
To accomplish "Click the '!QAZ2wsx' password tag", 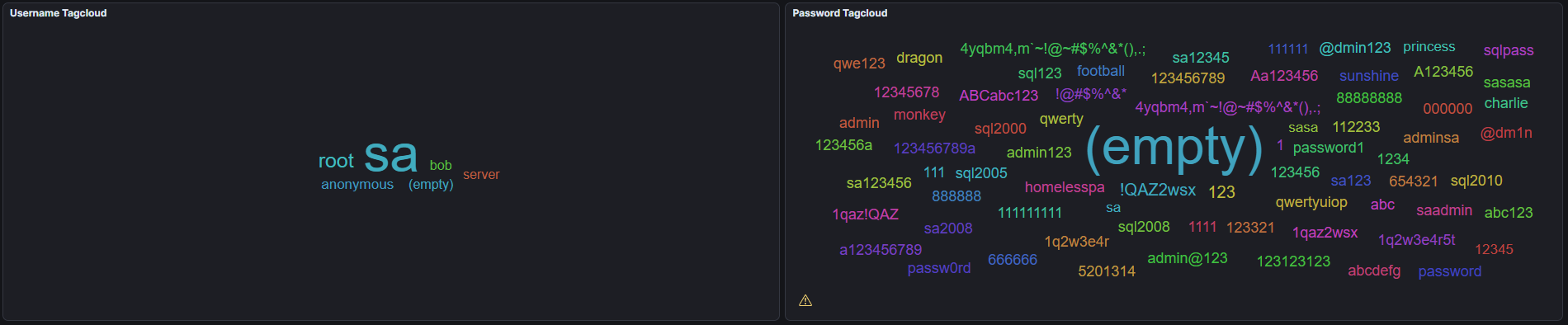I will 1158,190.
